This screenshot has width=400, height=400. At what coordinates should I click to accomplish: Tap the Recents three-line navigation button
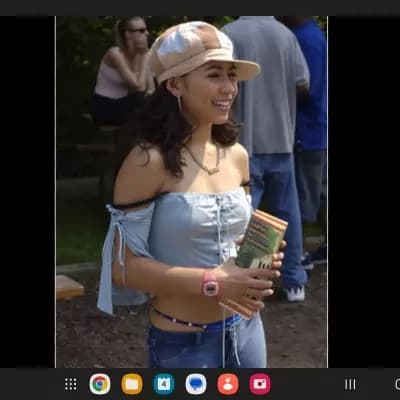(350, 384)
